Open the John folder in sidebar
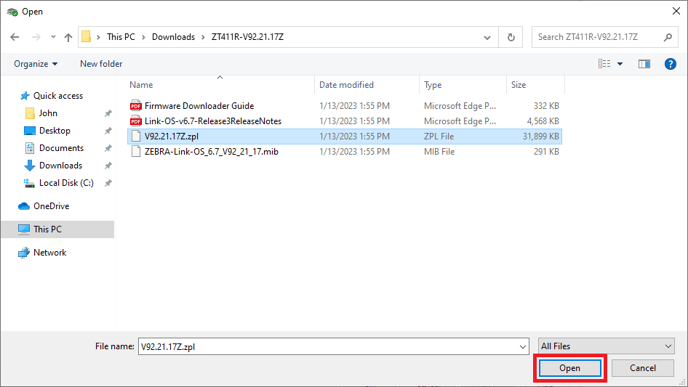 coord(48,113)
